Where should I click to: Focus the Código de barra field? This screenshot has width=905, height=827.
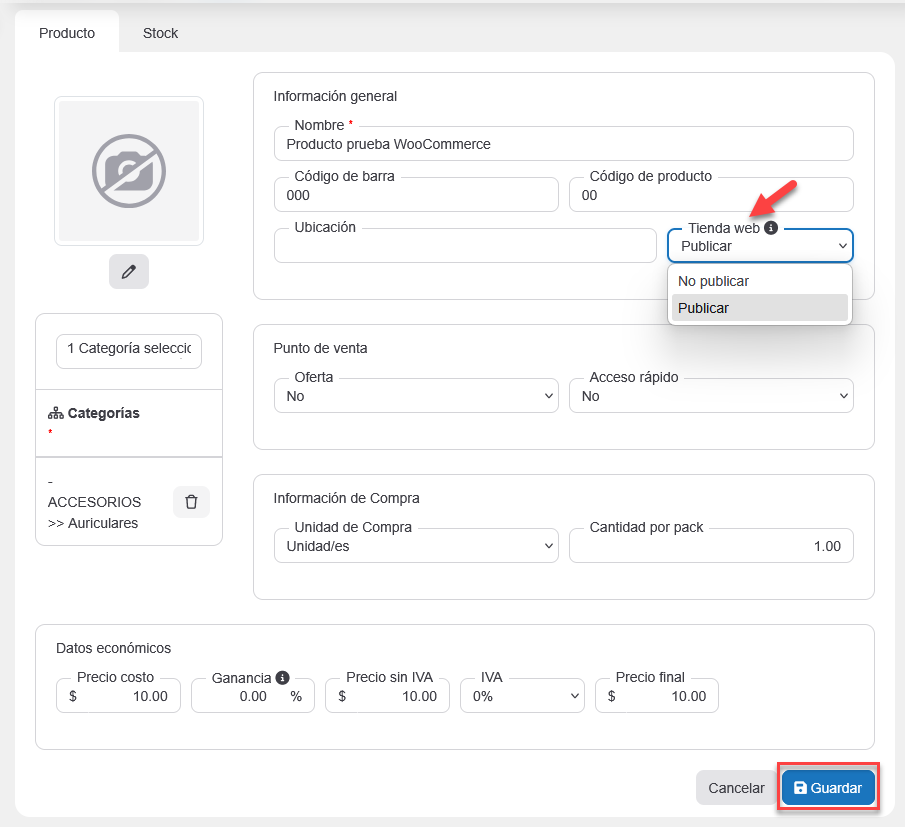(x=416, y=196)
